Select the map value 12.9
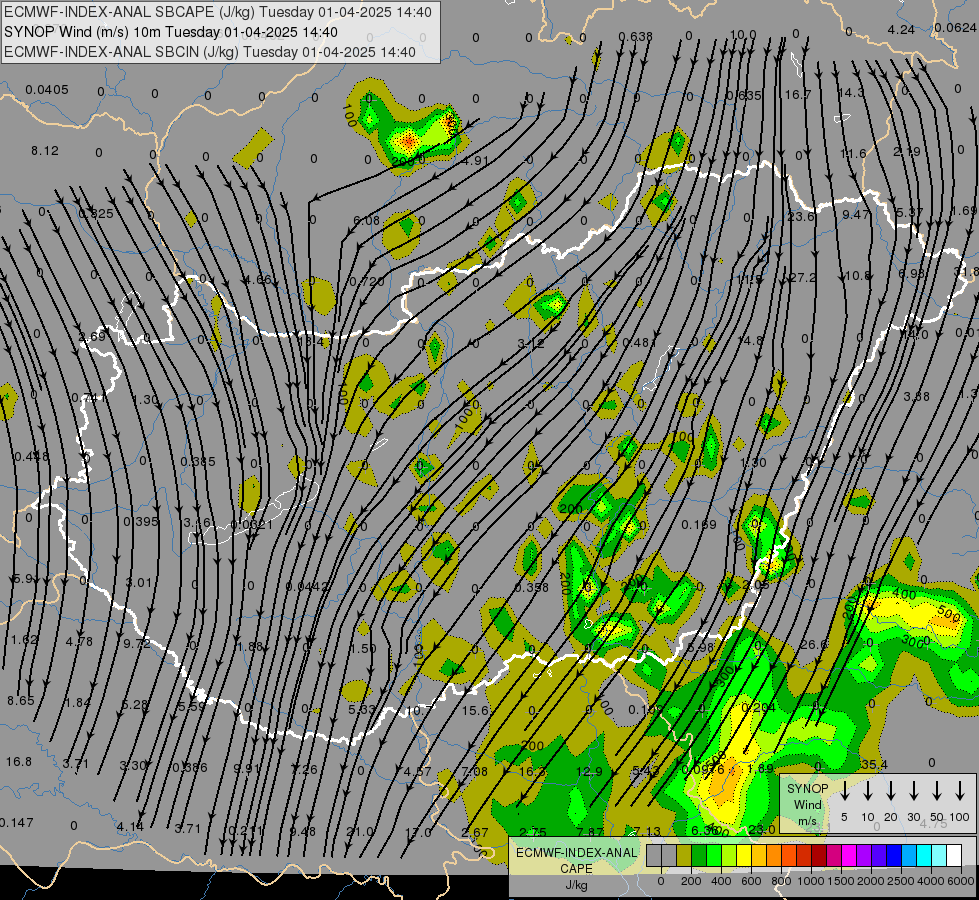 pyautogui.click(x=589, y=772)
